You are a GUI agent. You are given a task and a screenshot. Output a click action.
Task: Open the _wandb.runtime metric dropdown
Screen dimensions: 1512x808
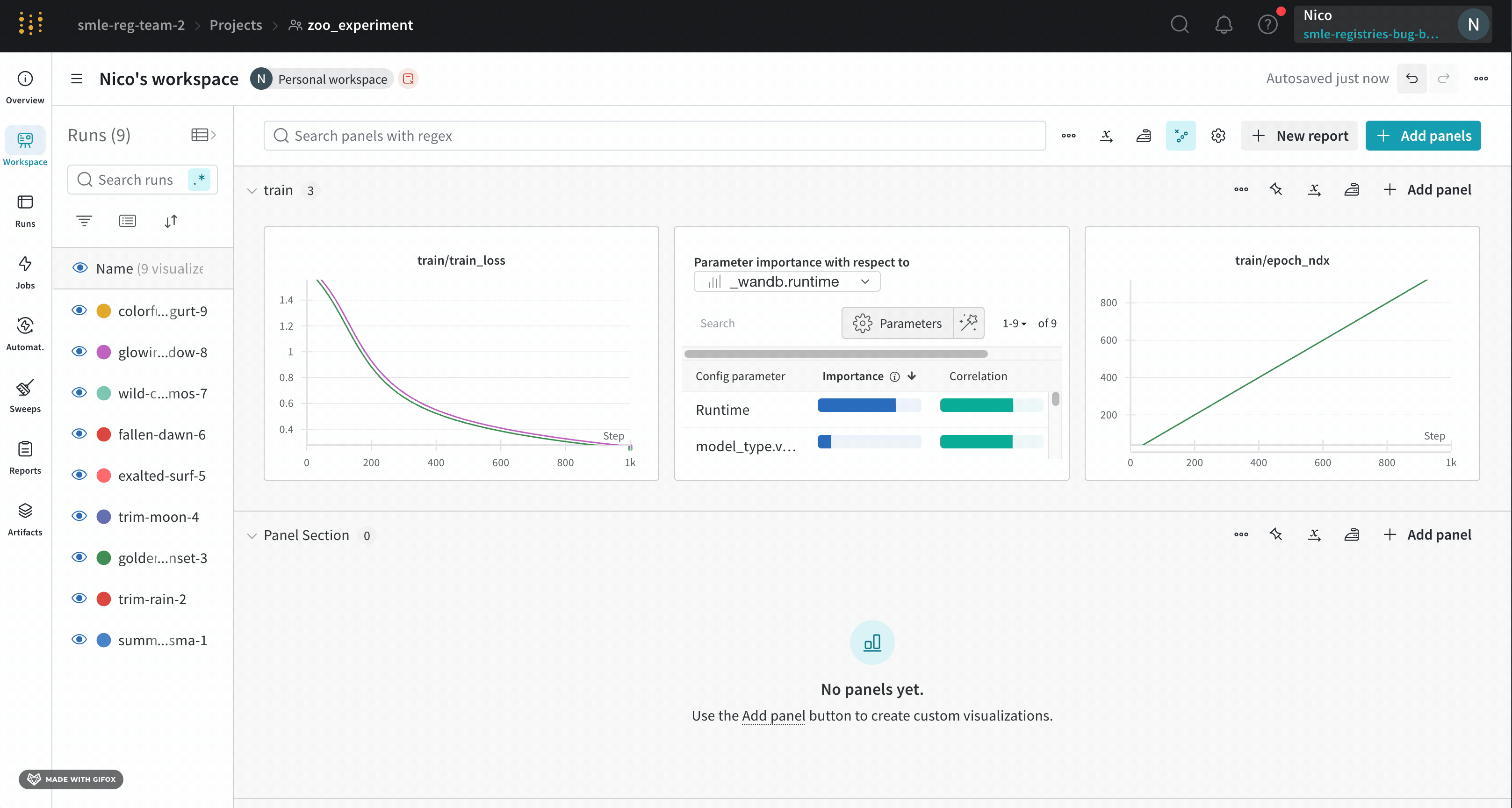pos(786,281)
